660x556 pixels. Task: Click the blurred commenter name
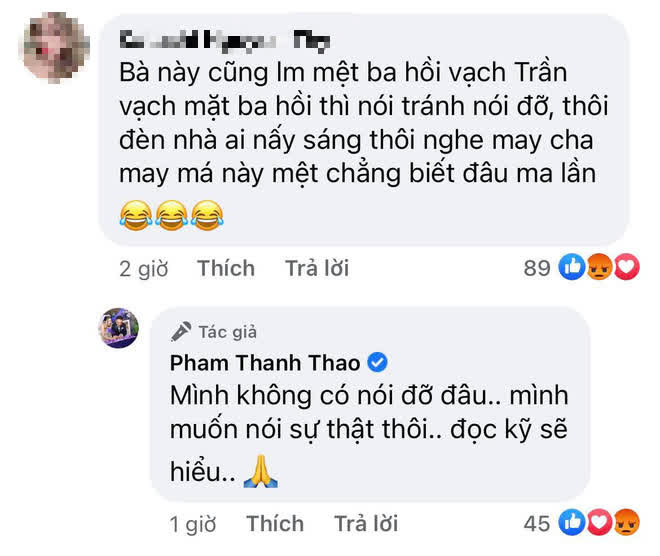coord(224,41)
